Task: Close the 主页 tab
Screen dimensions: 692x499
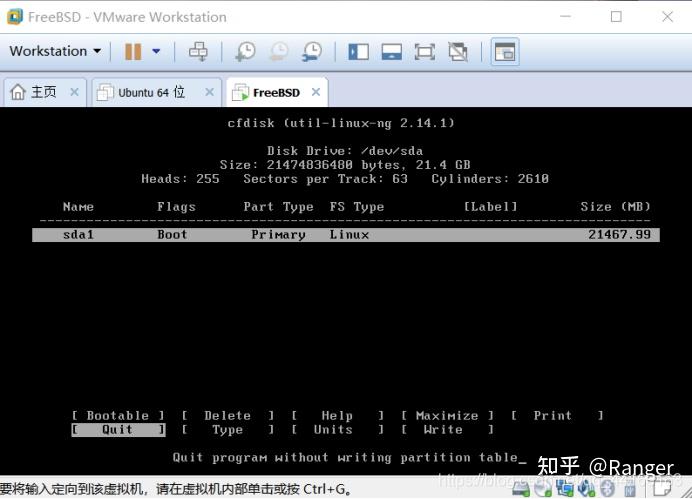Action: tap(74, 92)
